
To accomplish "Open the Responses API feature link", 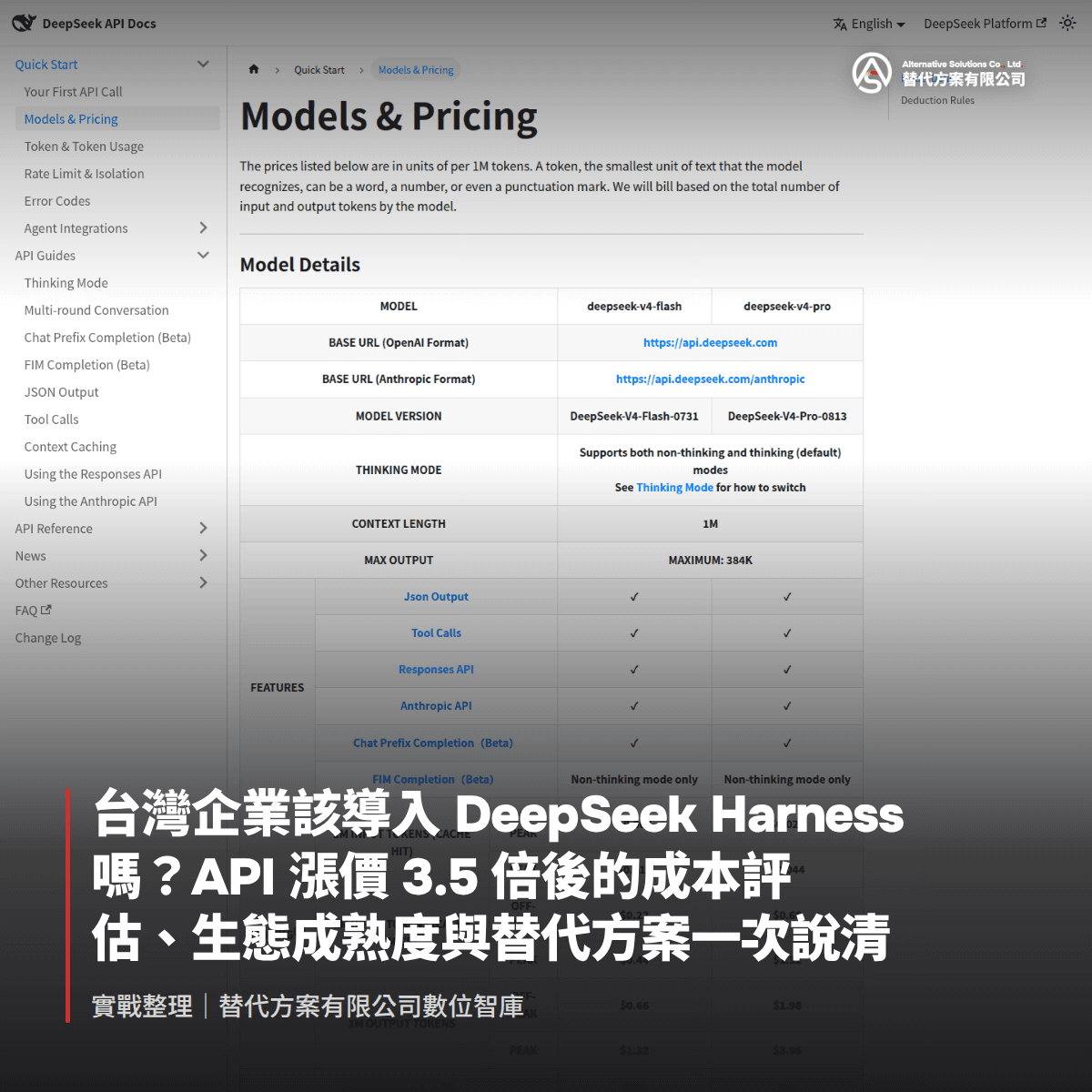I will (x=436, y=670).
